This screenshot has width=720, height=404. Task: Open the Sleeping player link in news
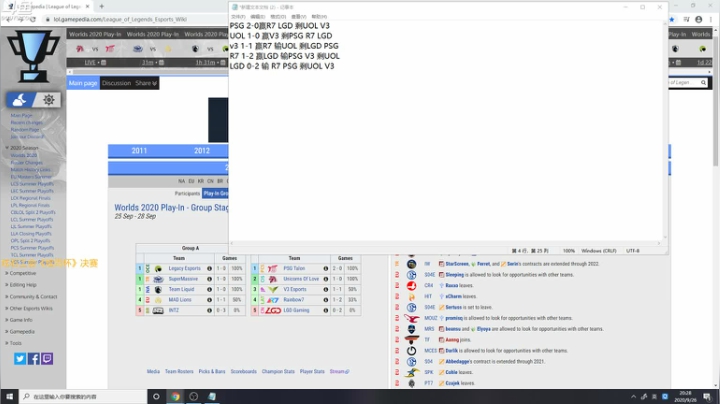point(455,275)
